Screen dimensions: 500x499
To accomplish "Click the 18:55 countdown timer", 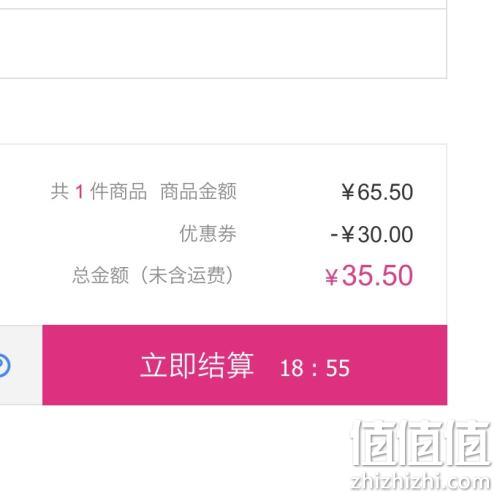I will coord(315,368).
